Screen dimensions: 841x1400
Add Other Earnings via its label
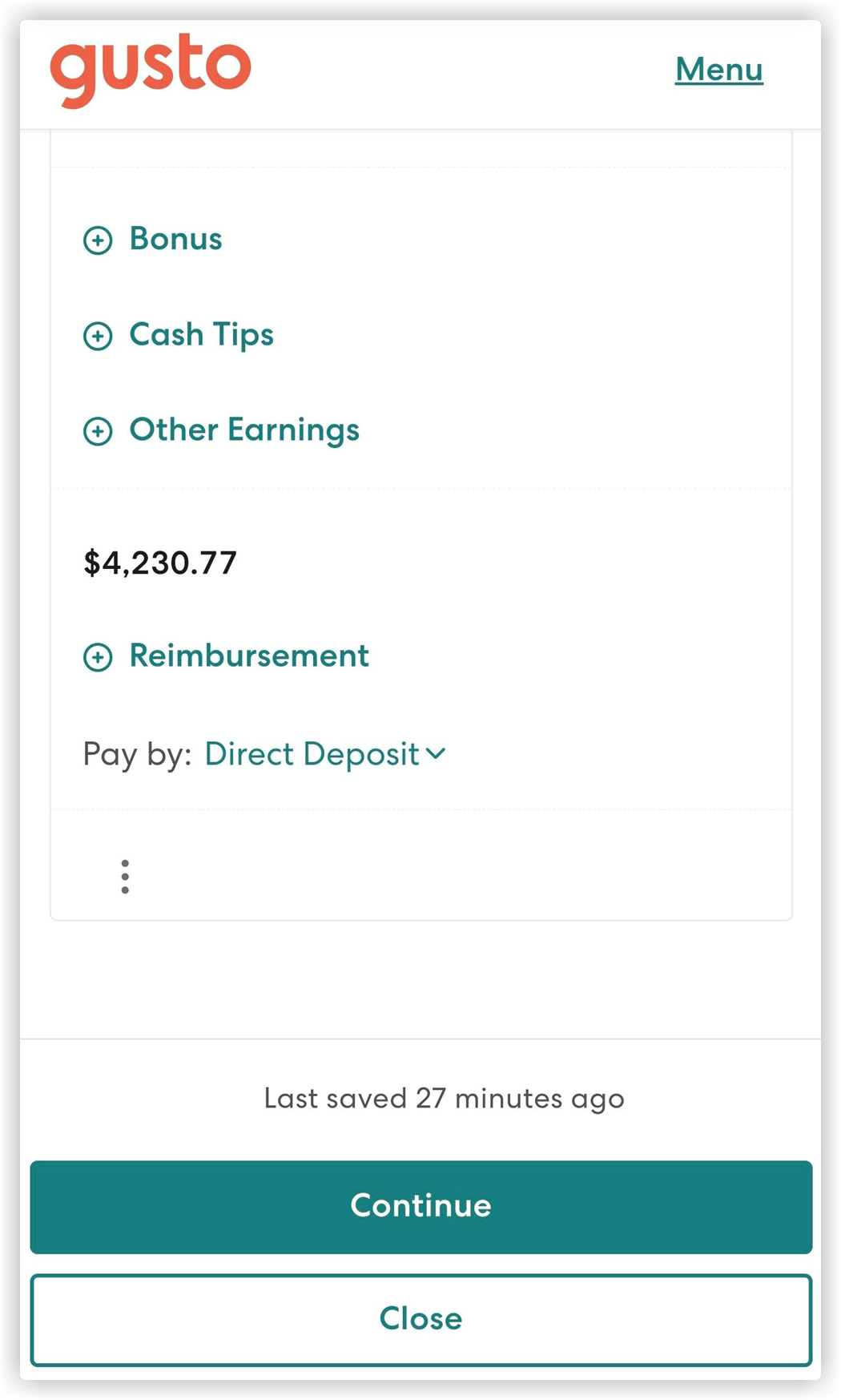244,430
